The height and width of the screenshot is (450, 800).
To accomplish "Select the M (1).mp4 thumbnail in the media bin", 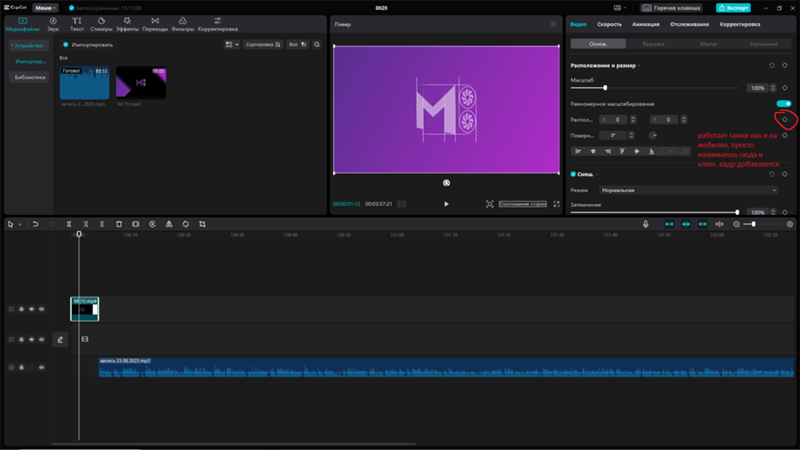I will click(141, 83).
